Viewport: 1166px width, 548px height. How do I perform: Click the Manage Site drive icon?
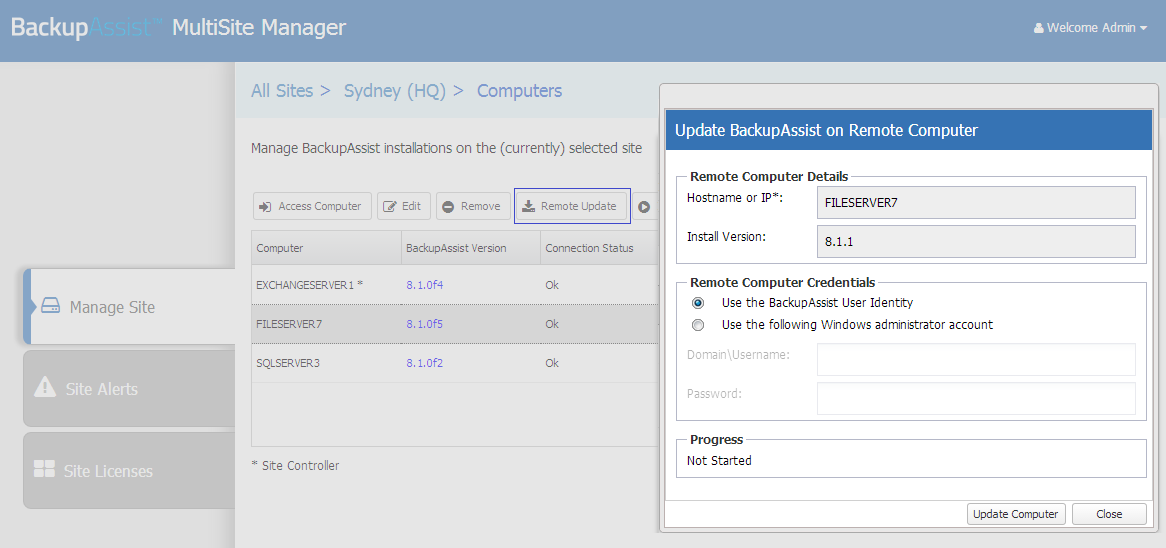(50, 306)
